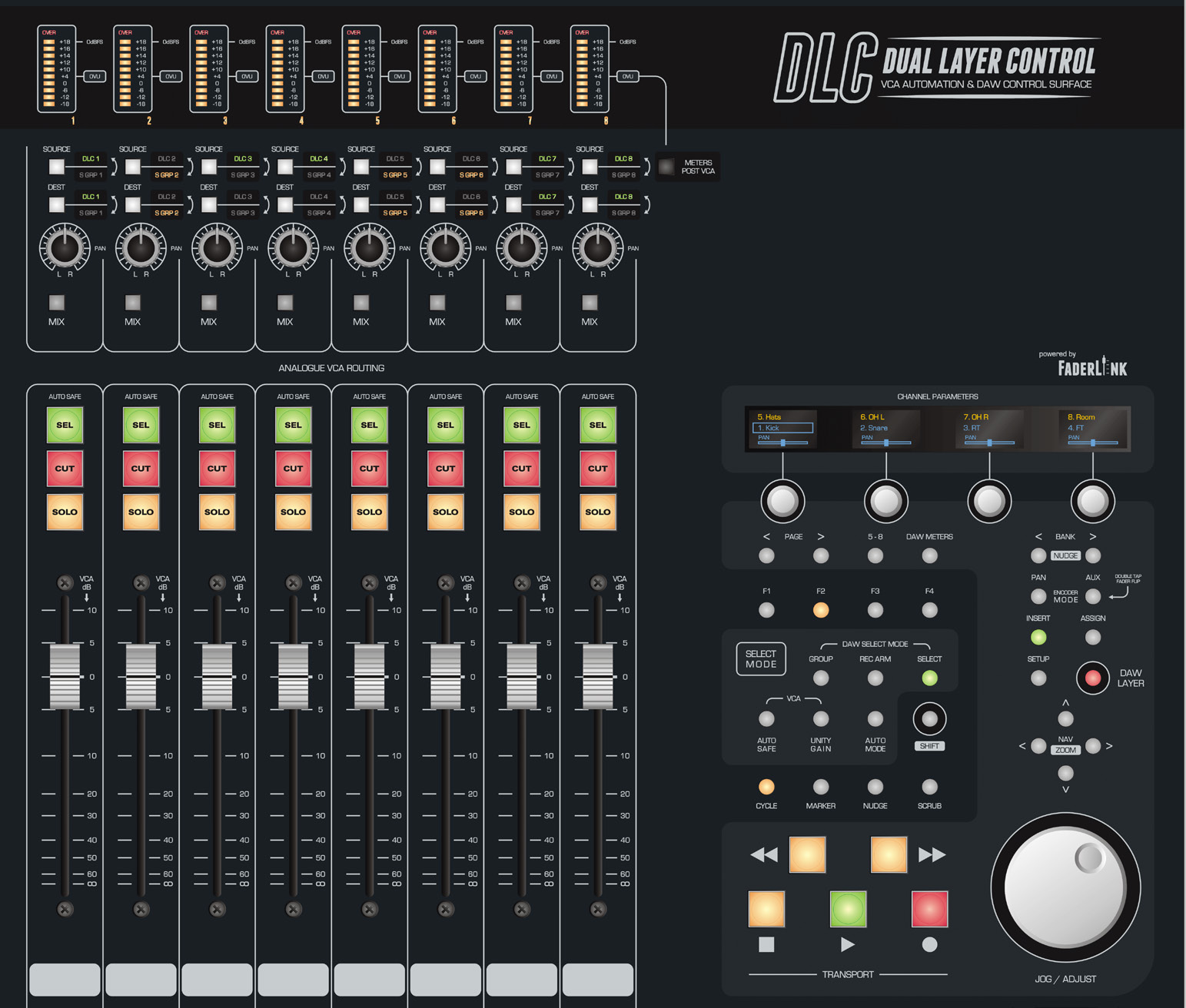This screenshot has height=1008, width=1186.
Task: Enable the MIX button on channel 4
Action: pyautogui.click(x=285, y=303)
